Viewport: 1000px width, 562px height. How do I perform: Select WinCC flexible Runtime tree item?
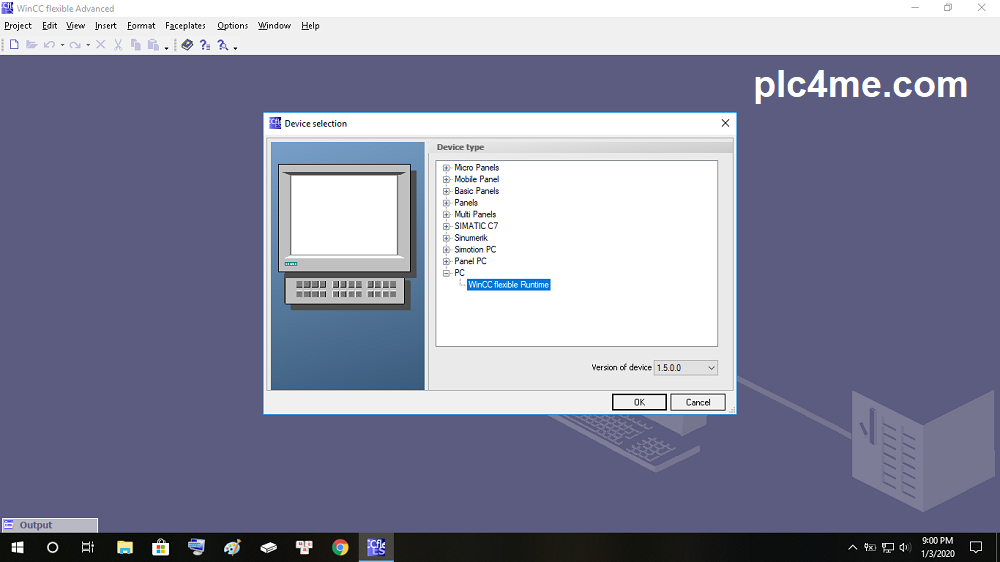508,285
